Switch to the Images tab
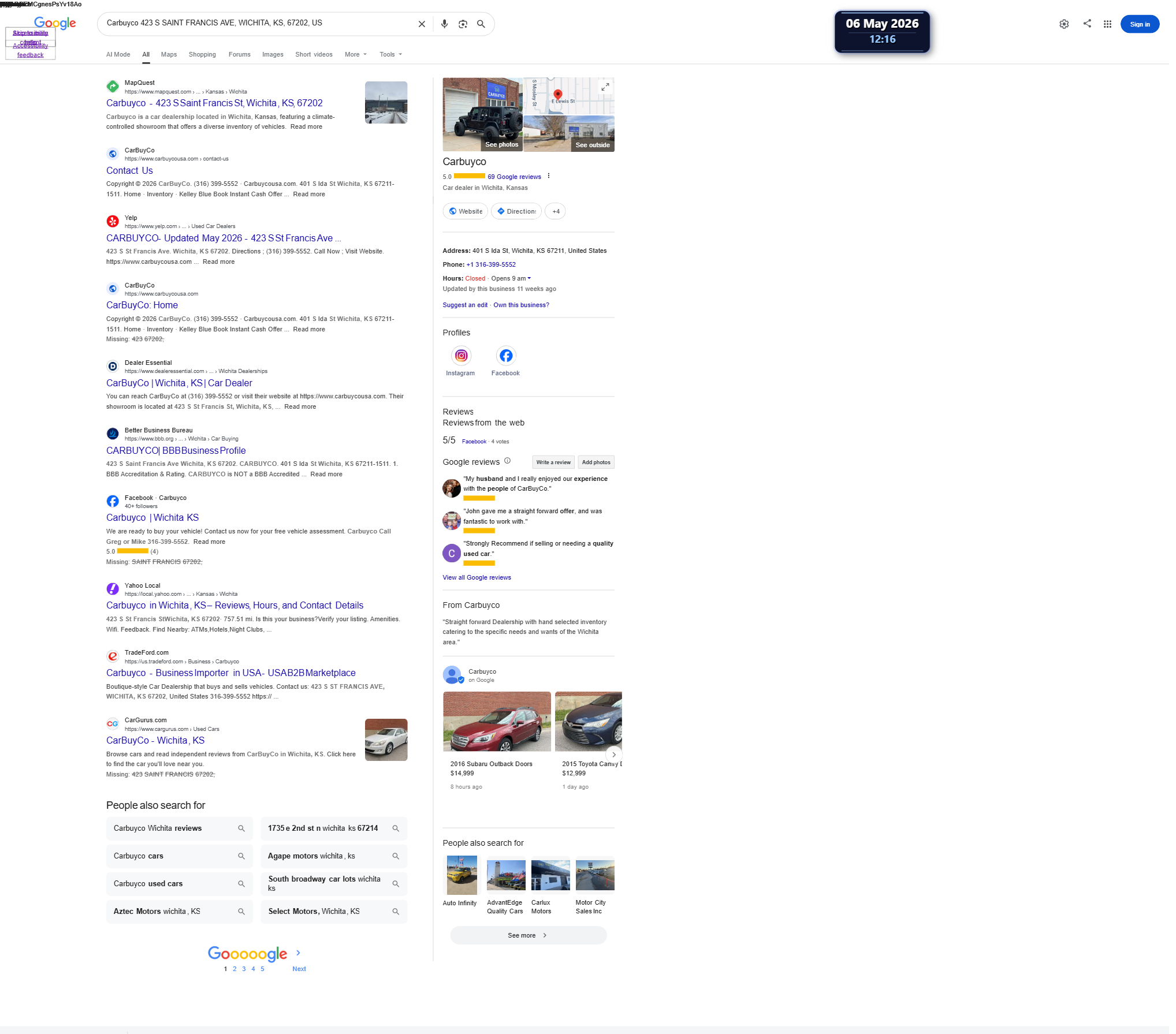 pyautogui.click(x=273, y=55)
